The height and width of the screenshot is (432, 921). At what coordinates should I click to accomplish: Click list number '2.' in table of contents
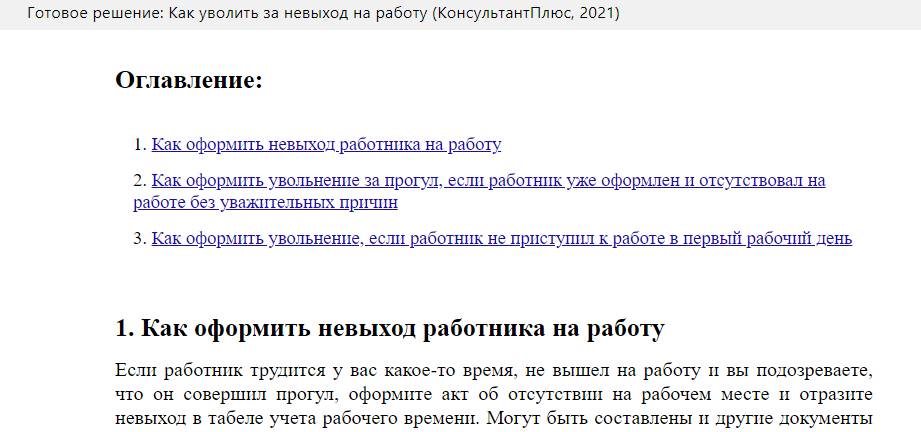pyautogui.click(x=140, y=182)
